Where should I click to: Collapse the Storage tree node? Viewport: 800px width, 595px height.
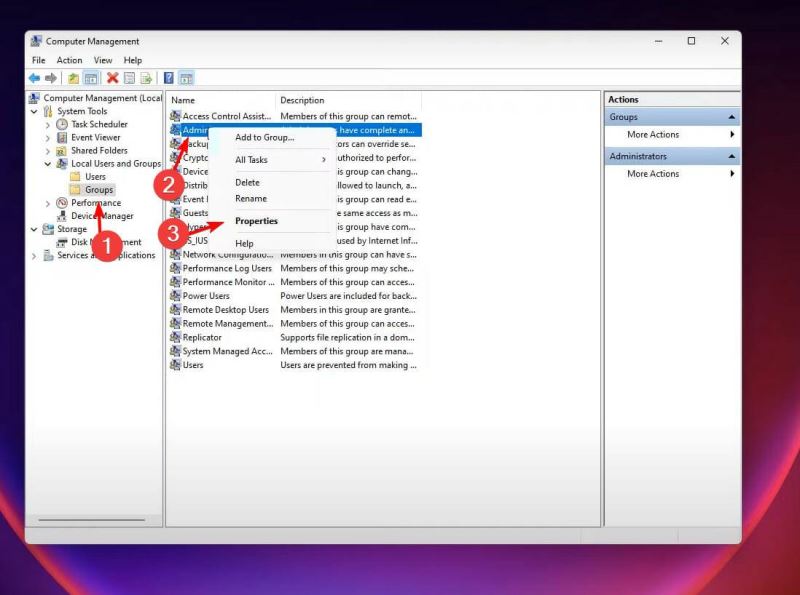[x=35, y=228]
